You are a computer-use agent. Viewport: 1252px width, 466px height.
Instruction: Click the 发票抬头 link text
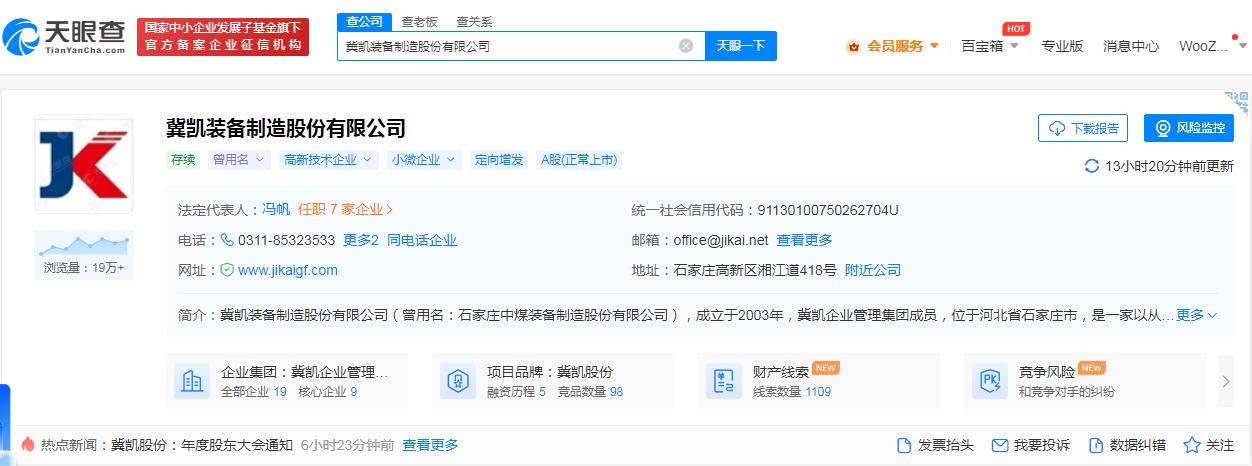(945, 445)
